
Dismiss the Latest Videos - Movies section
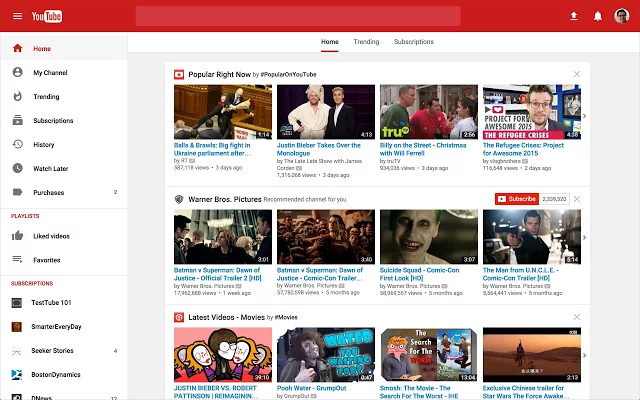(576, 317)
